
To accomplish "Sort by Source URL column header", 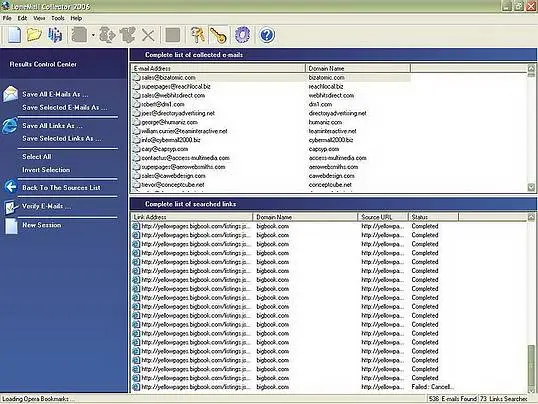I will pos(383,217).
